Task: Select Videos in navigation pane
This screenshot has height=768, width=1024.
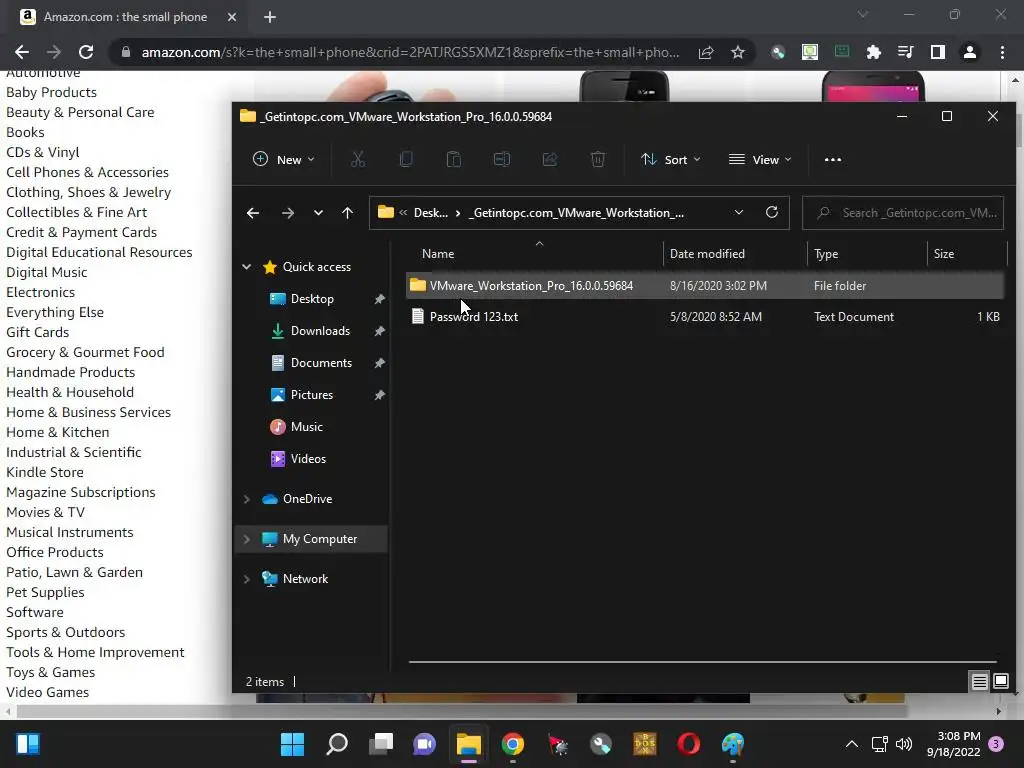Action: pyautogui.click(x=308, y=458)
